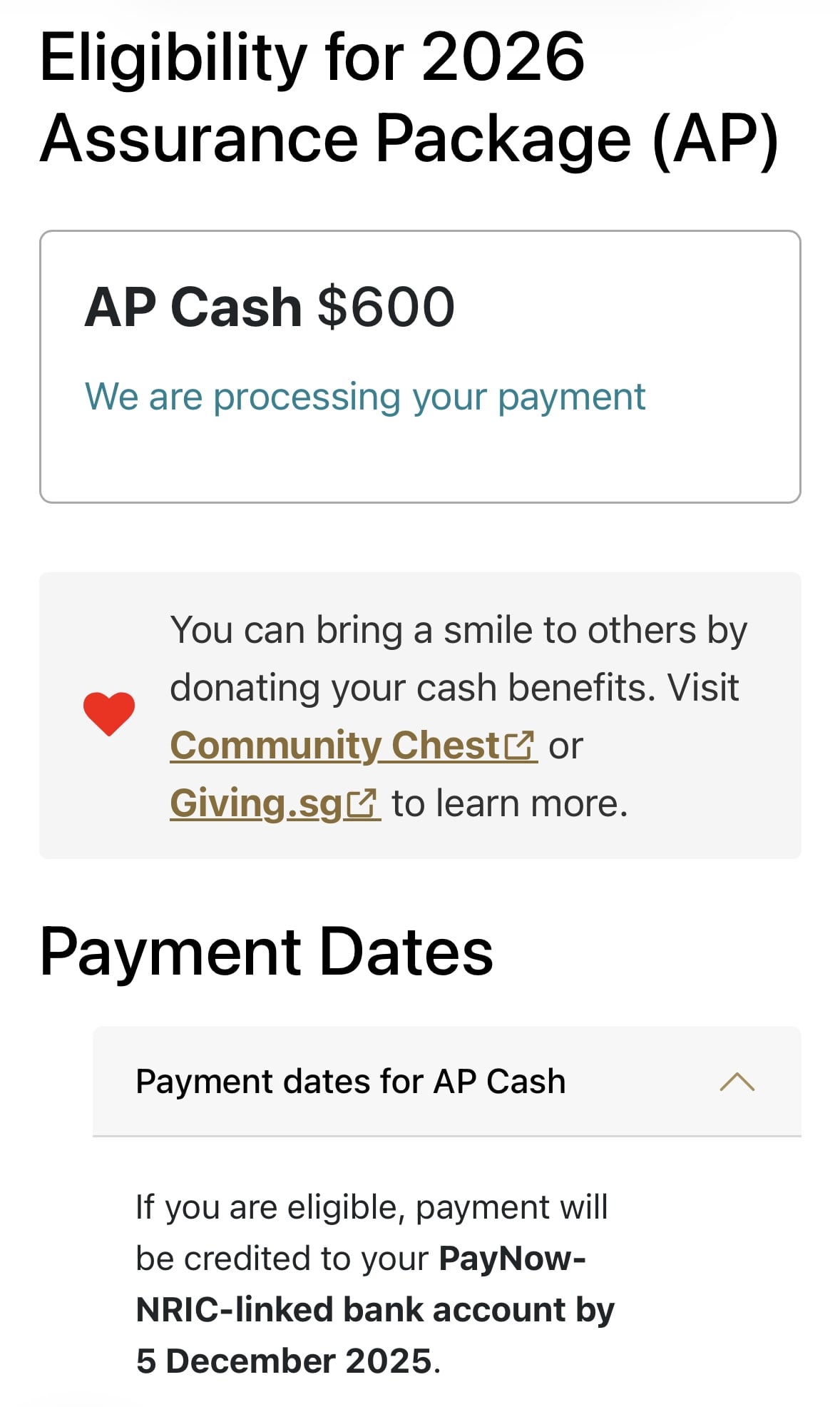This screenshot has width=840, height=1407.
Task: Click the red heart icon
Action: 108,713
